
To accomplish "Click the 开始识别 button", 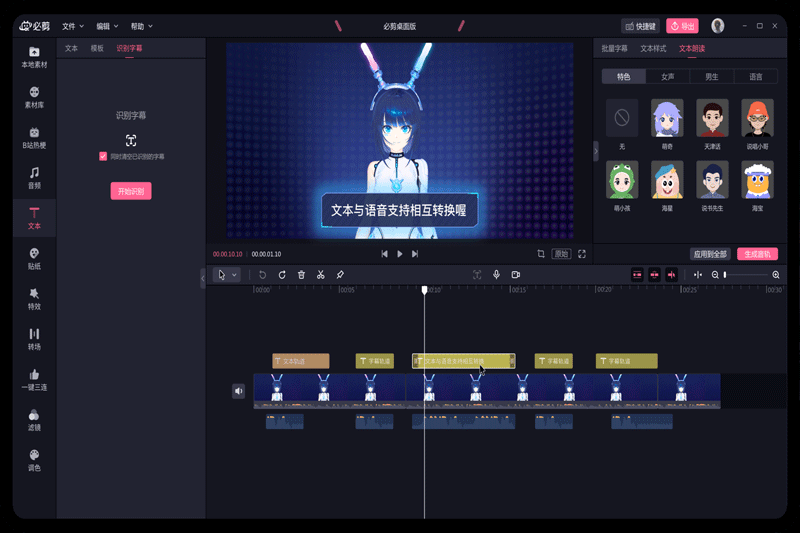I will click(131, 191).
